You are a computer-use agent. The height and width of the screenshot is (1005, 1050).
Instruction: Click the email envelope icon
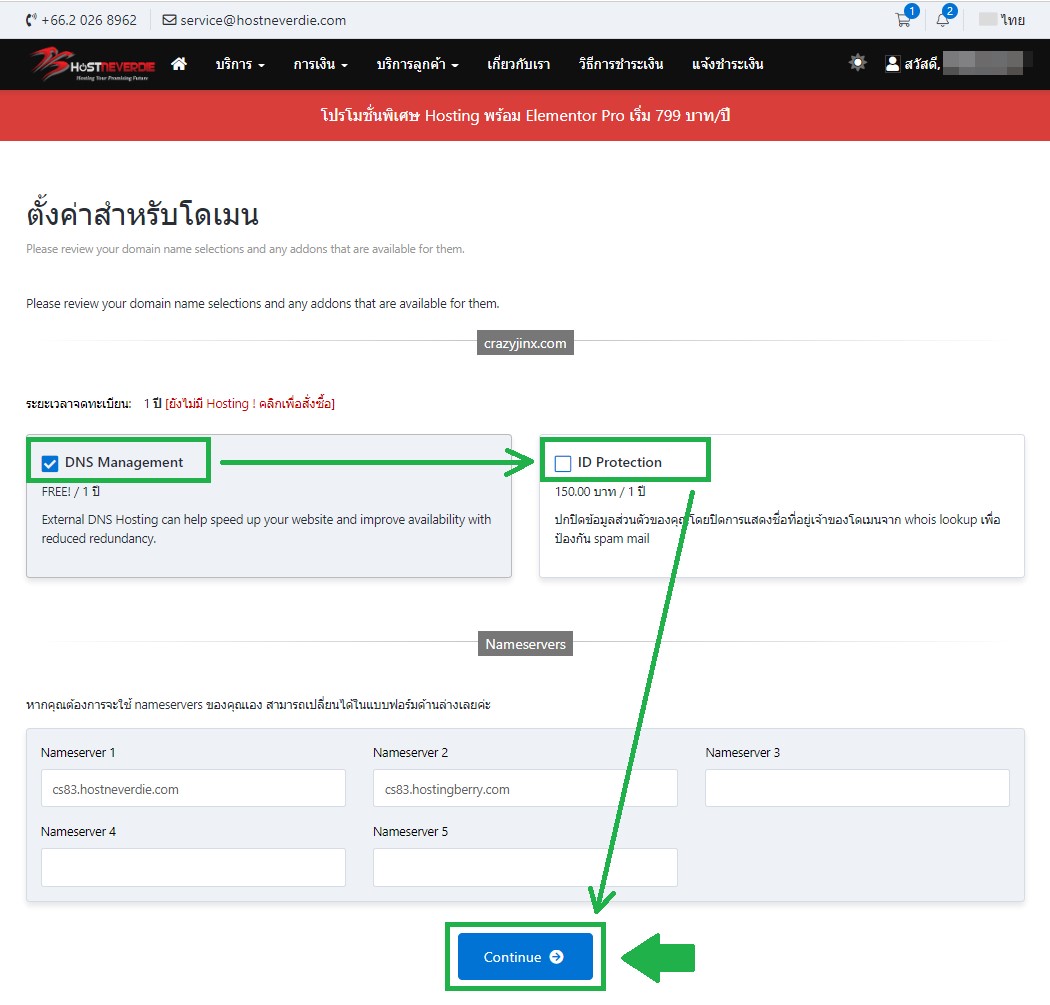coord(169,20)
